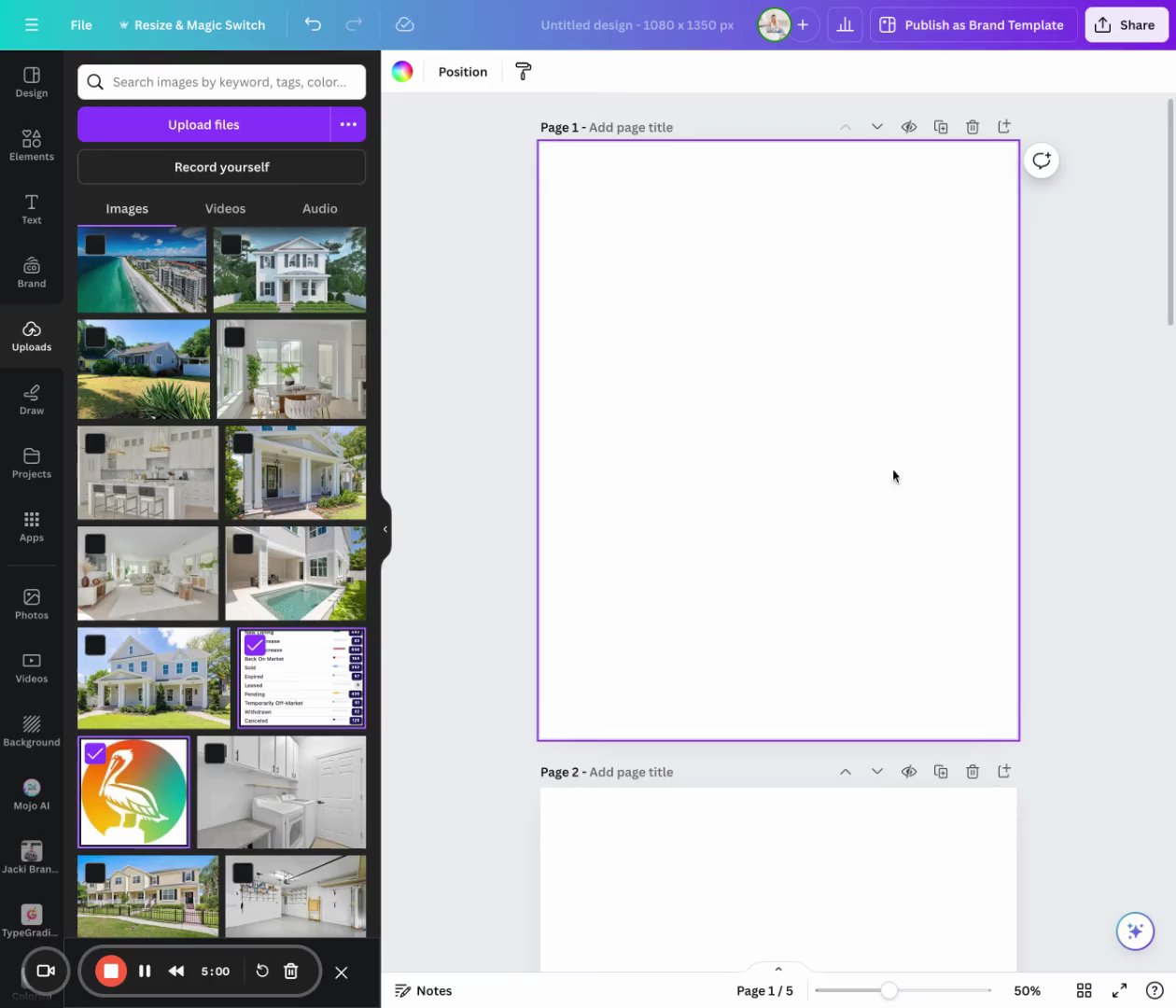Move Page 2 up with chevron
The width and height of the screenshot is (1176, 1008).
pyautogui.click(x=846, y=772)
